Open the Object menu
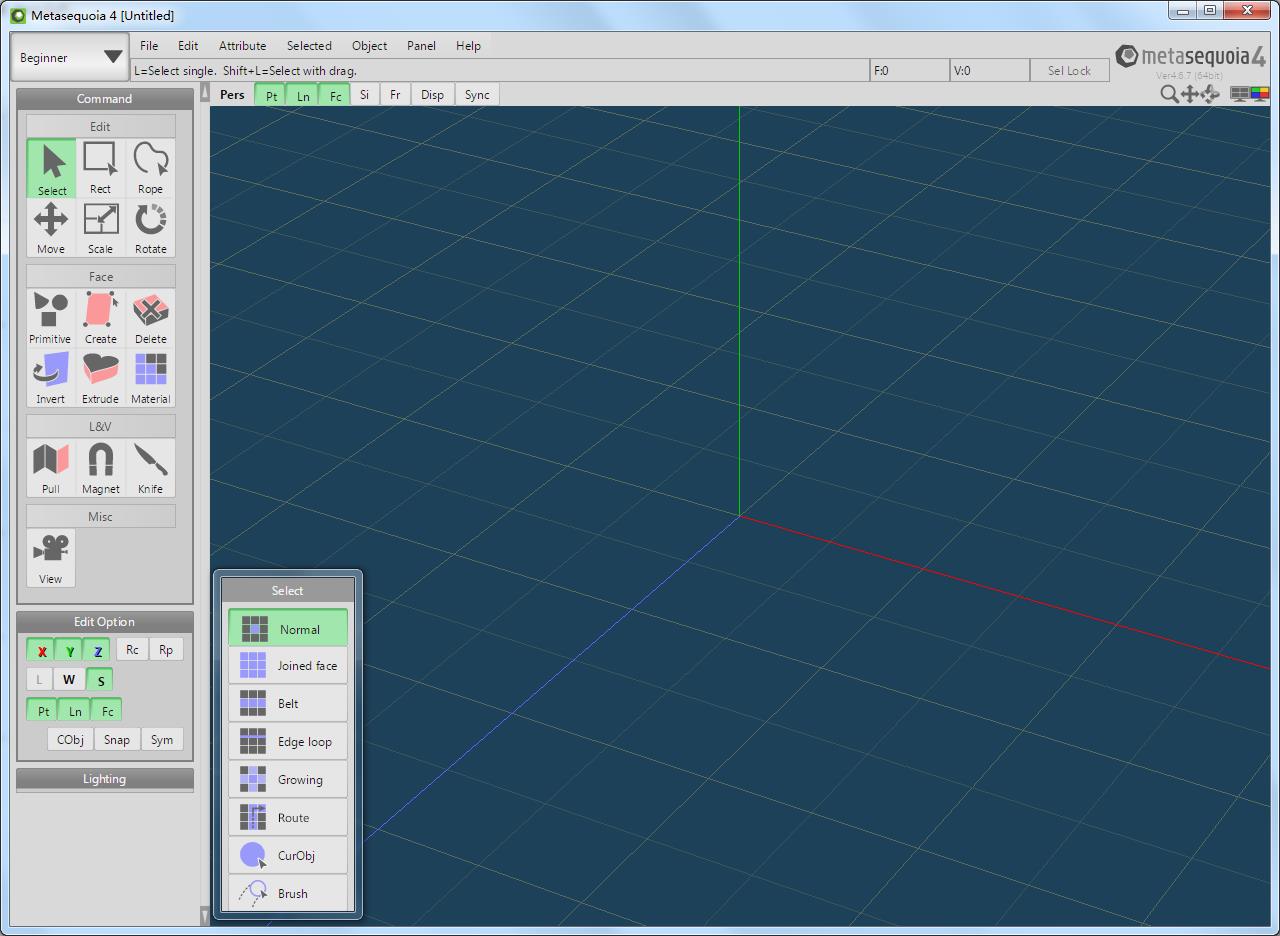This screenshot has height=936, width=1280. (x=369, y=46)
